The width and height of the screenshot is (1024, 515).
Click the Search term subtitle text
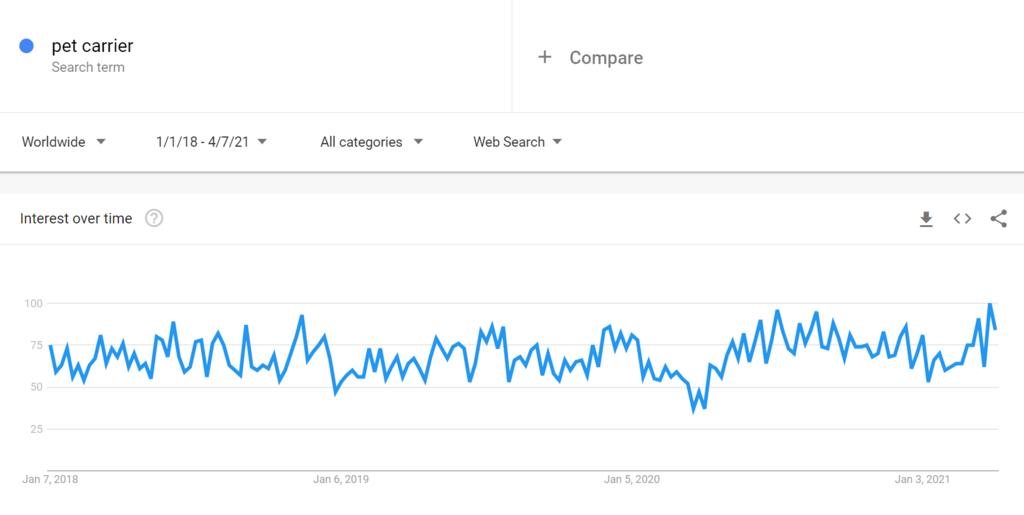point(88,67)
